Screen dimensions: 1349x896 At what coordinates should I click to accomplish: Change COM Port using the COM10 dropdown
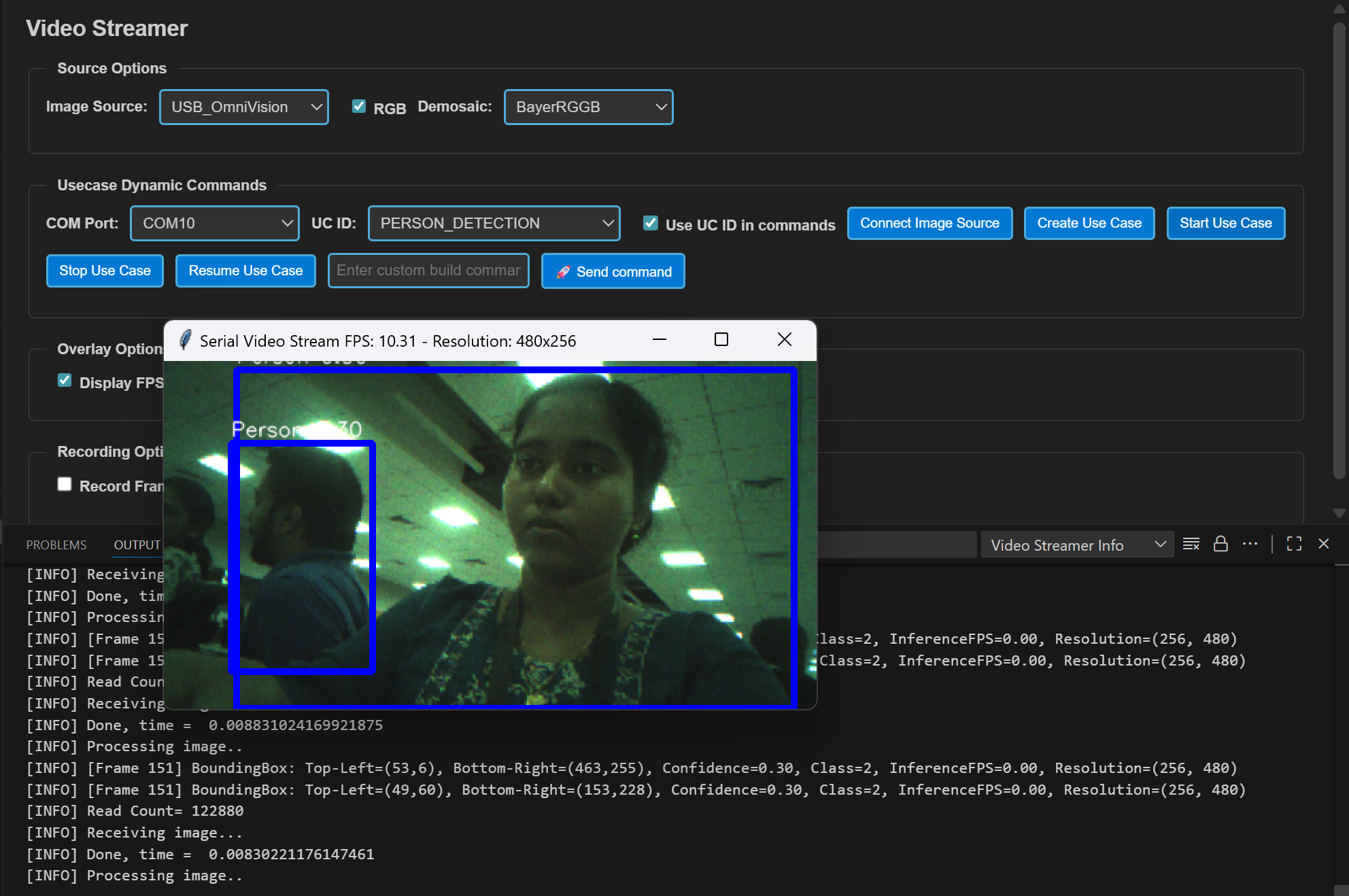214,223
